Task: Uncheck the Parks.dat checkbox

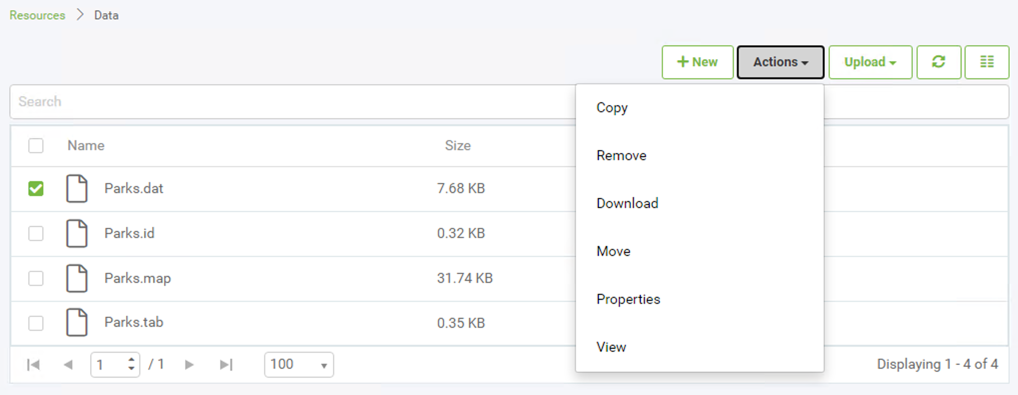Action: [36, 188]
